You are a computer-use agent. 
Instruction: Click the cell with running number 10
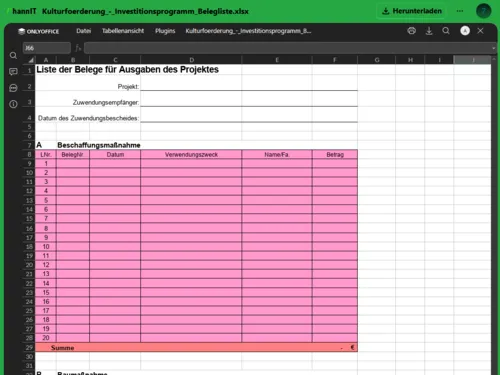[x=46, y=247]
